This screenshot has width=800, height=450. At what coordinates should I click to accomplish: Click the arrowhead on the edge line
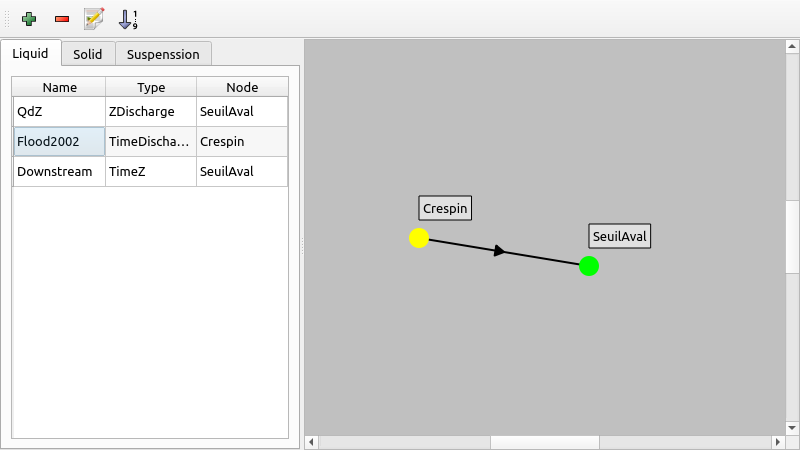pos(500,251)
